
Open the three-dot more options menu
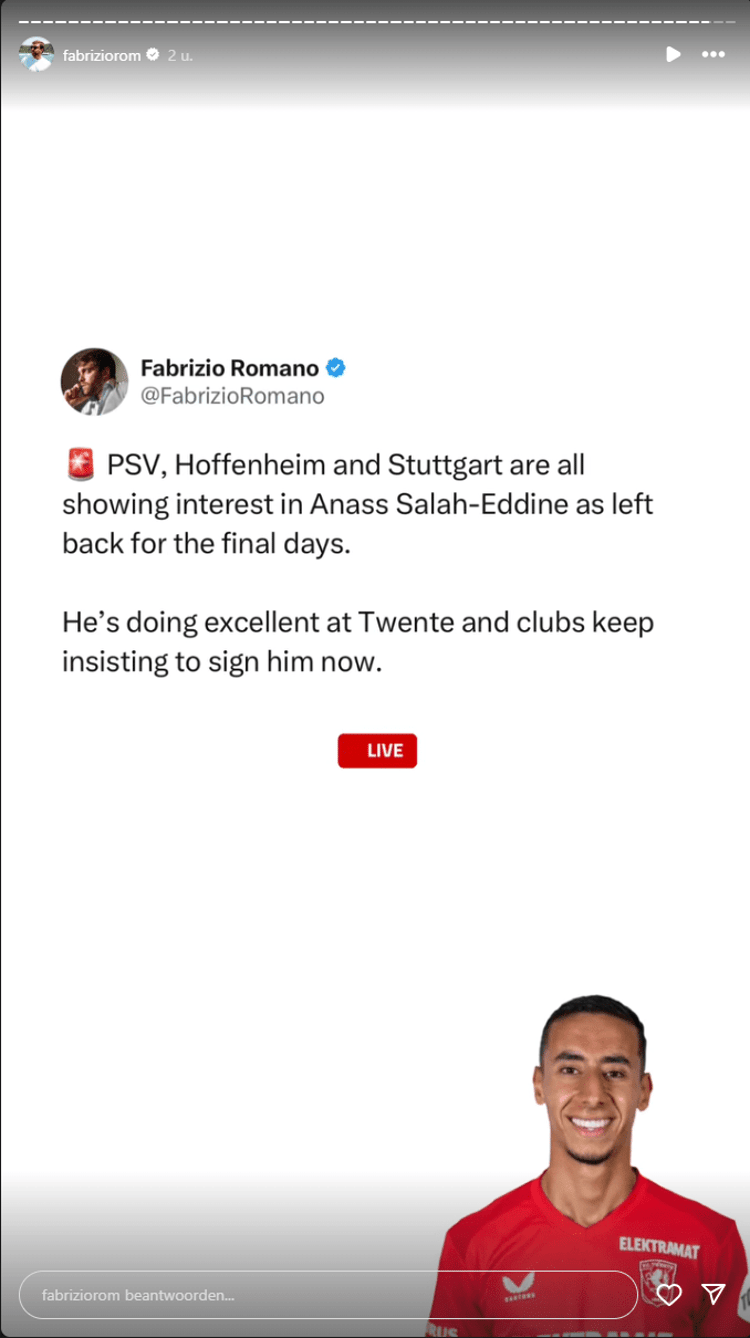point(713,54)
